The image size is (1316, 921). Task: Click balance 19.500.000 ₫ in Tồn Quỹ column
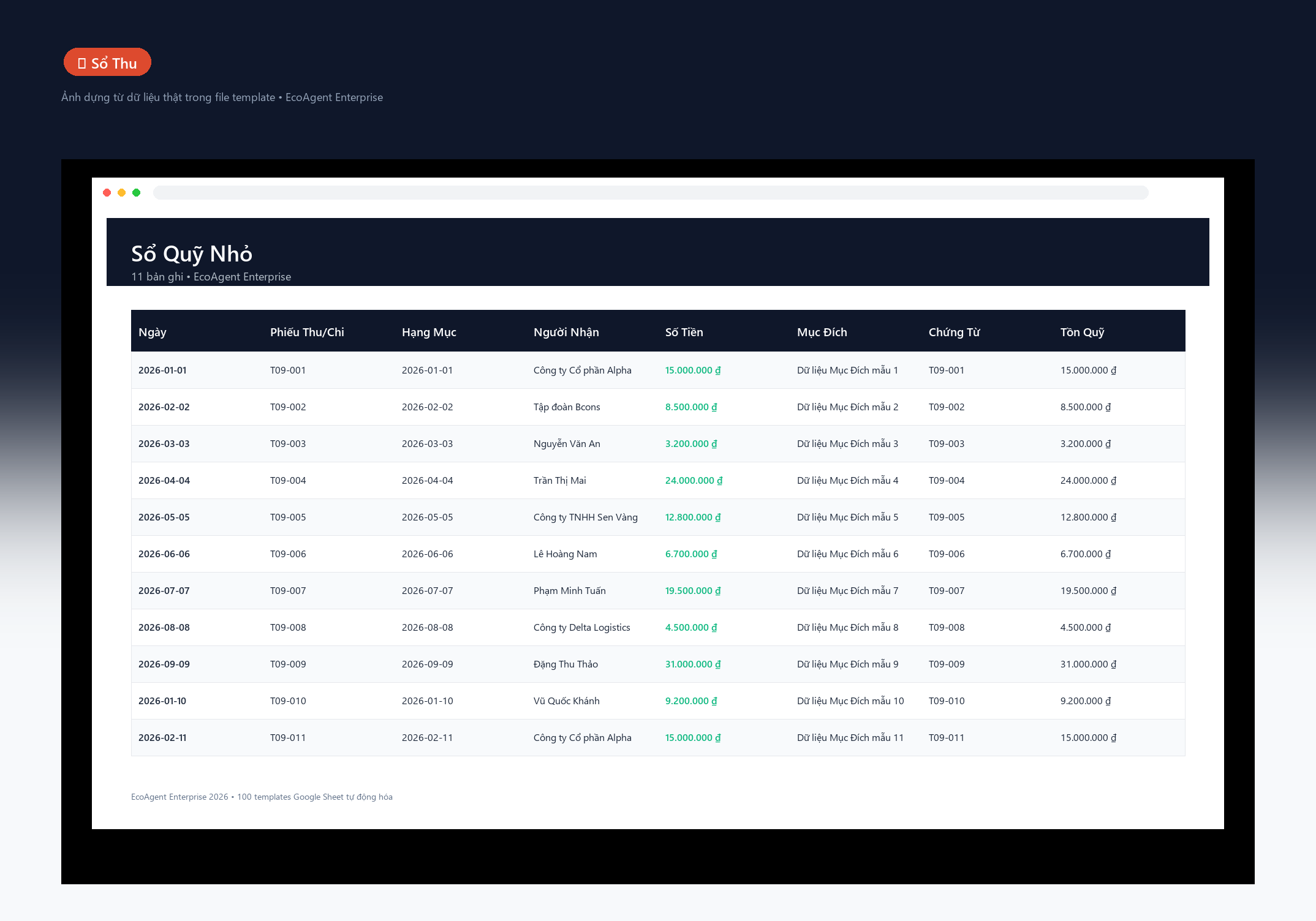coord(1089,590)
